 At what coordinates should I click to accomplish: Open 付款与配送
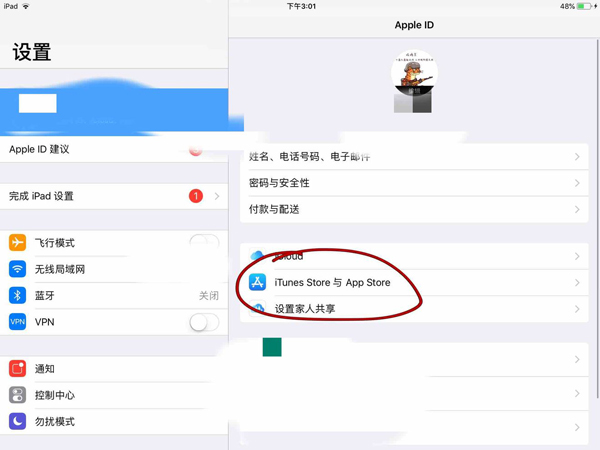click(x=414, y=209)
